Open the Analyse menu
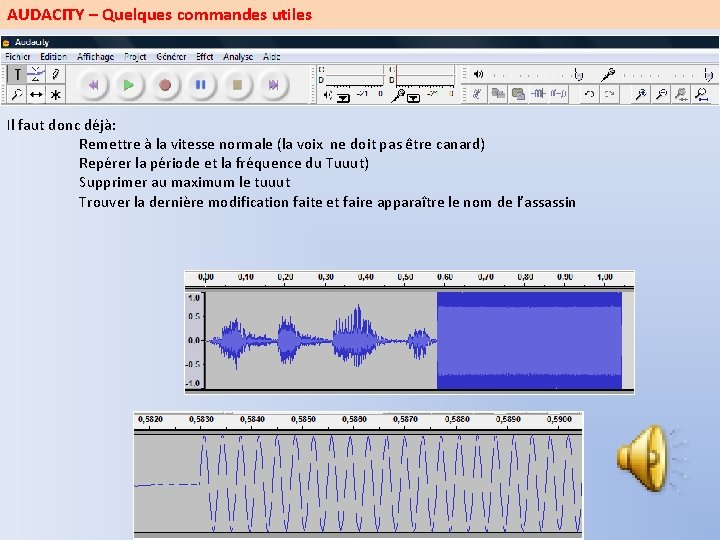 pos(238,56)
